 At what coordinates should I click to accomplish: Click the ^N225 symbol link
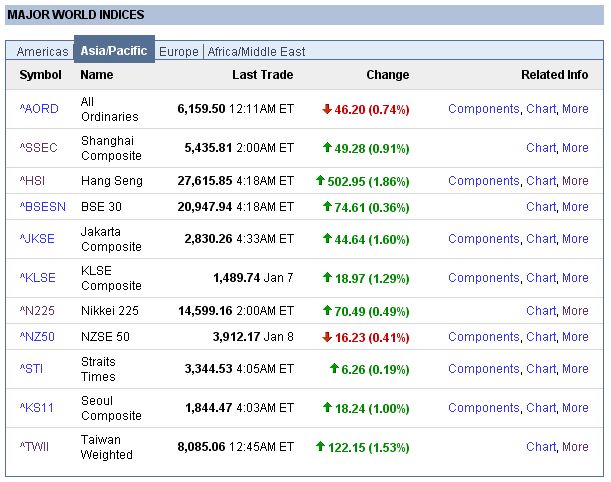(37, 311)
